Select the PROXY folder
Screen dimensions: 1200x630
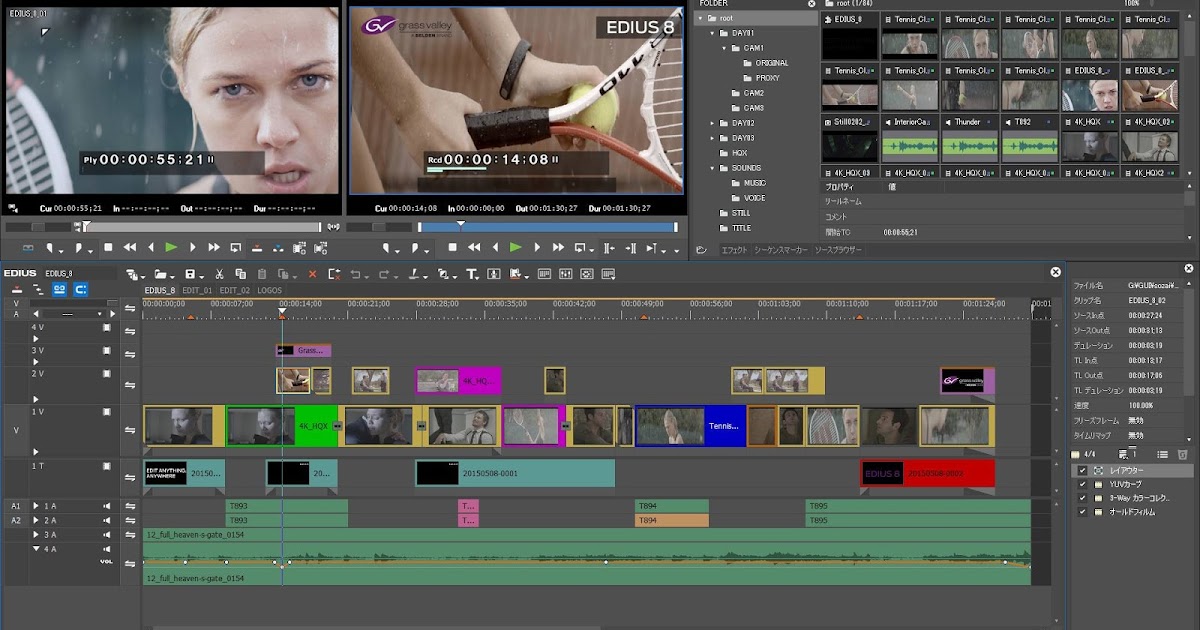point(768,78)
